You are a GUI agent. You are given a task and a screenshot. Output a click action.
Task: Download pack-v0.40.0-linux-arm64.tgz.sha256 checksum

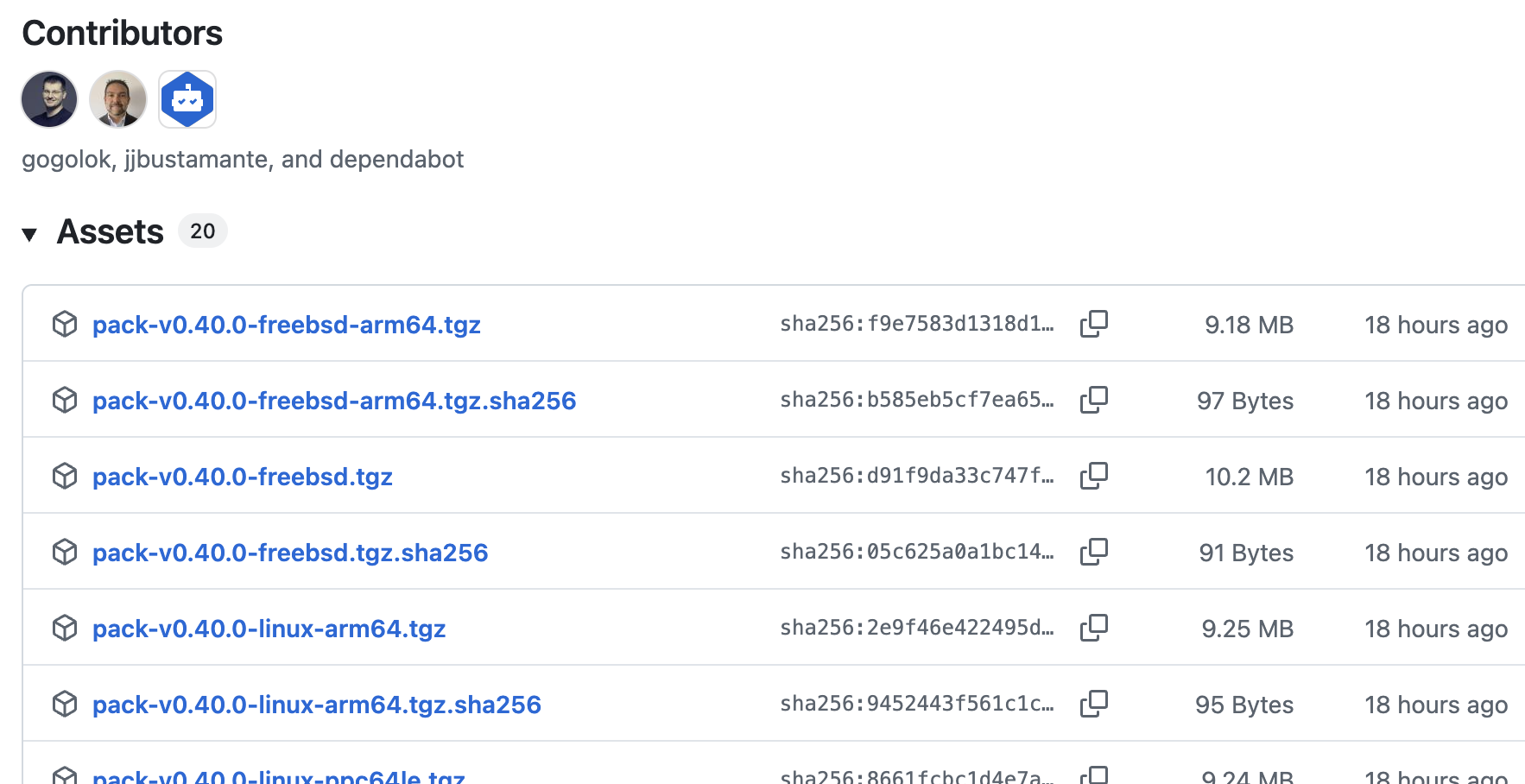[x=316, y=705]
